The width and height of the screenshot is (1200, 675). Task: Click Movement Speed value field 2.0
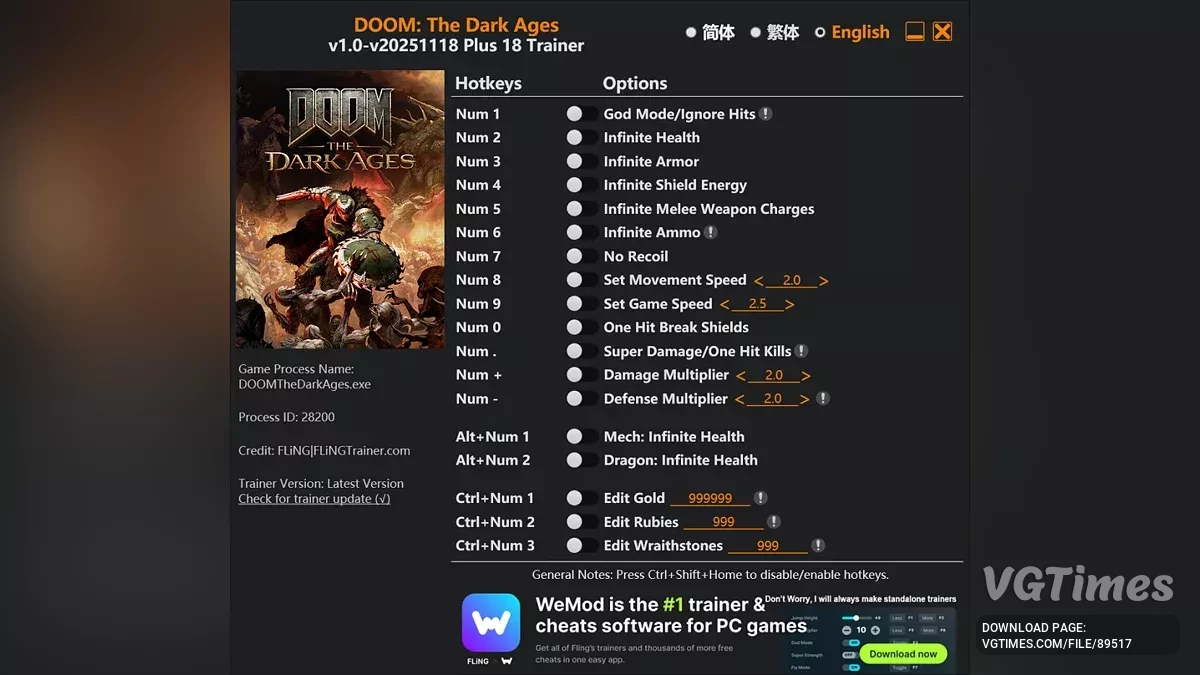791,281
